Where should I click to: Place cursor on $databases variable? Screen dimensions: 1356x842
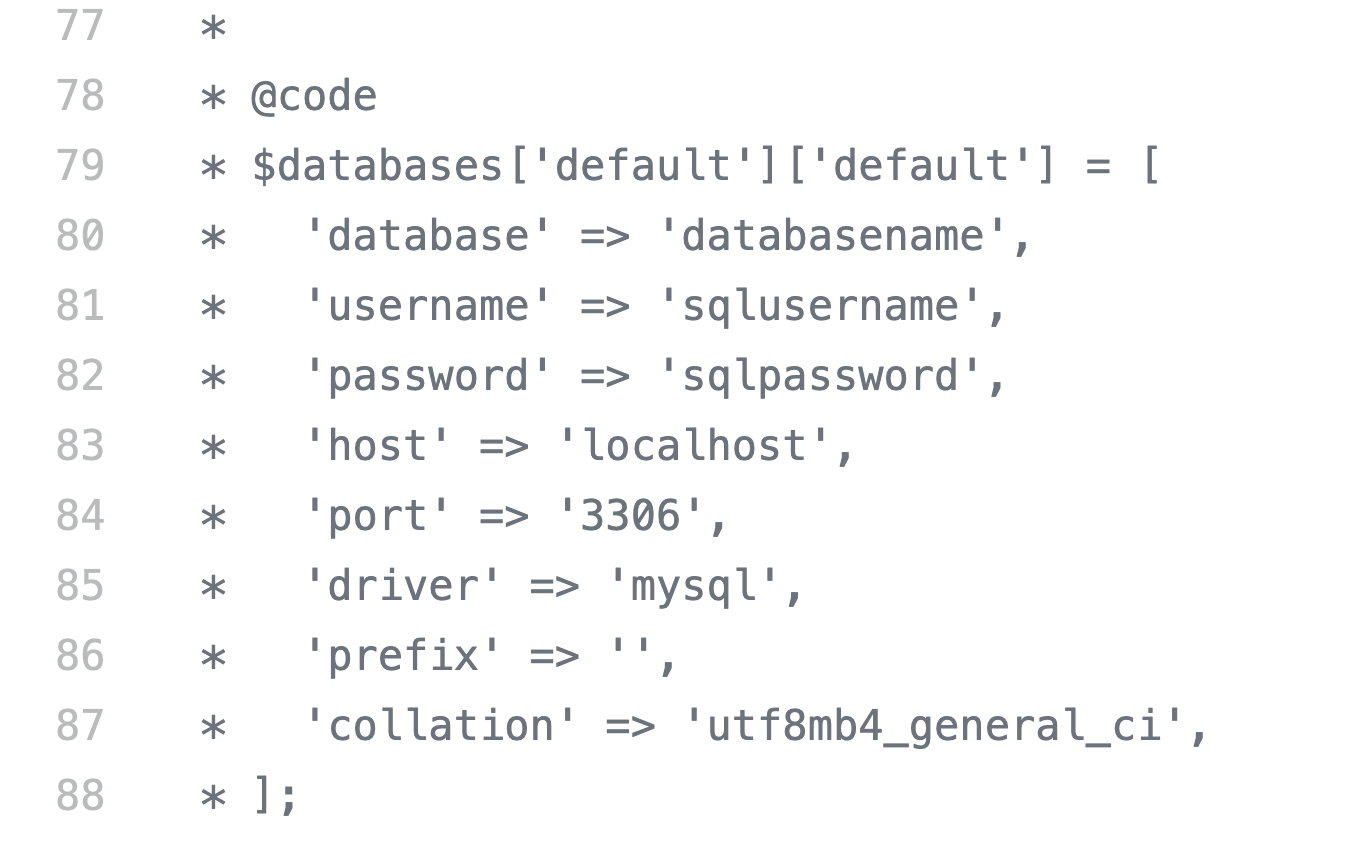click(377, 166)
